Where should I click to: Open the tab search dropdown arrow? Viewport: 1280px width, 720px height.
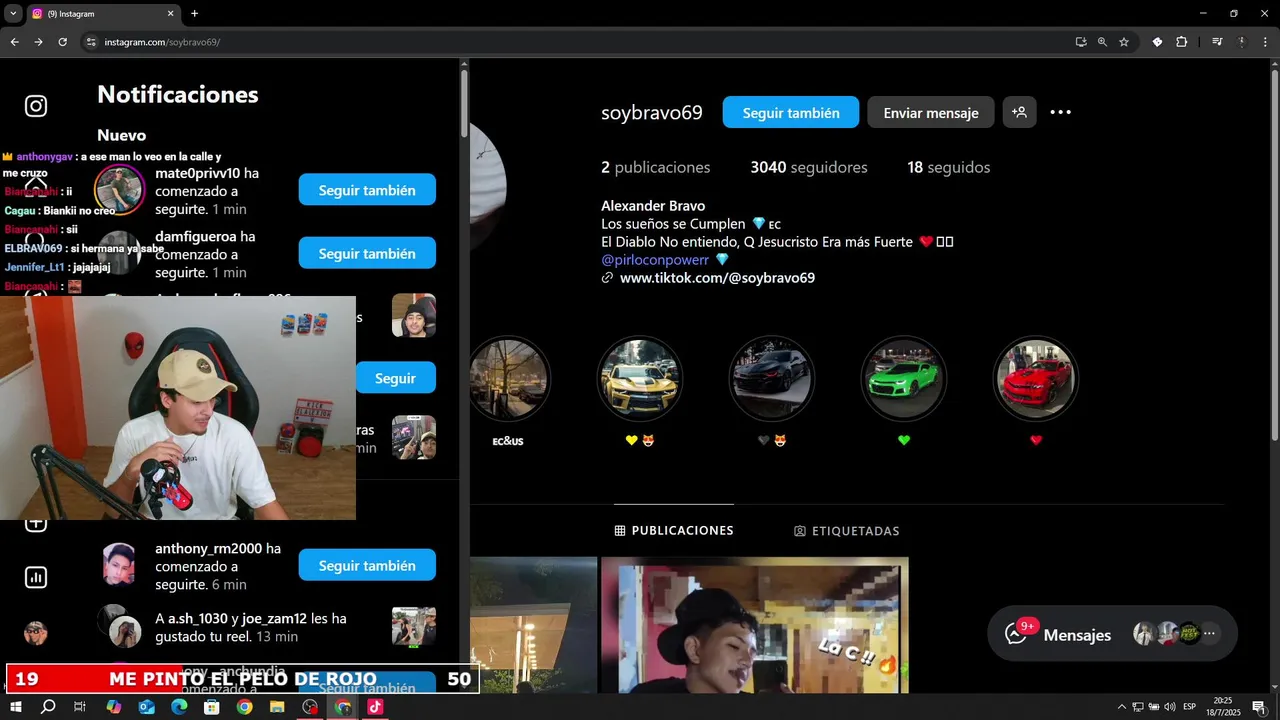click(13, 13)
